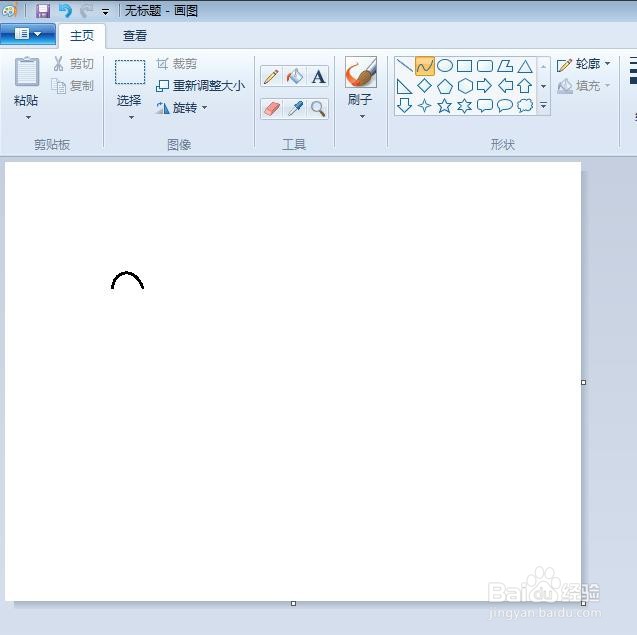
Task: Click the 粘贴 Paste button
Action: click(26, 82)
